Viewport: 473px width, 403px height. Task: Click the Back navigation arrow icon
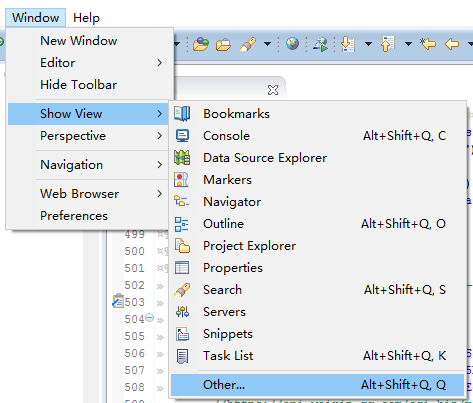(452, 44)
